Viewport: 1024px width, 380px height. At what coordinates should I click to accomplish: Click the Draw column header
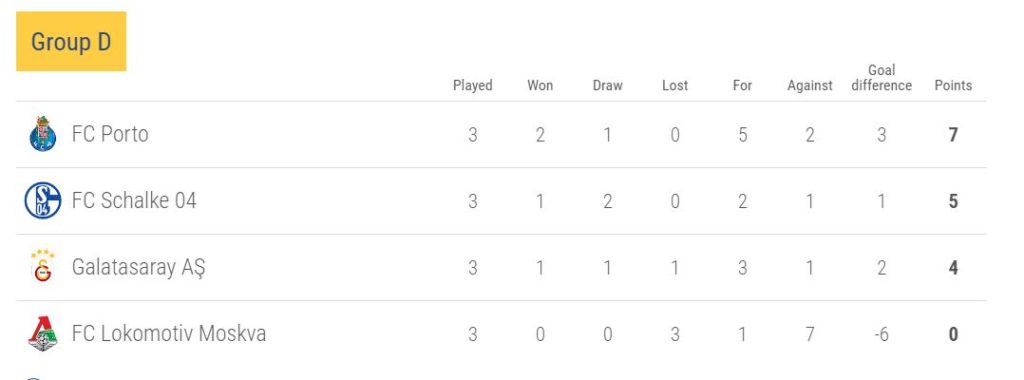pos(607,86)
